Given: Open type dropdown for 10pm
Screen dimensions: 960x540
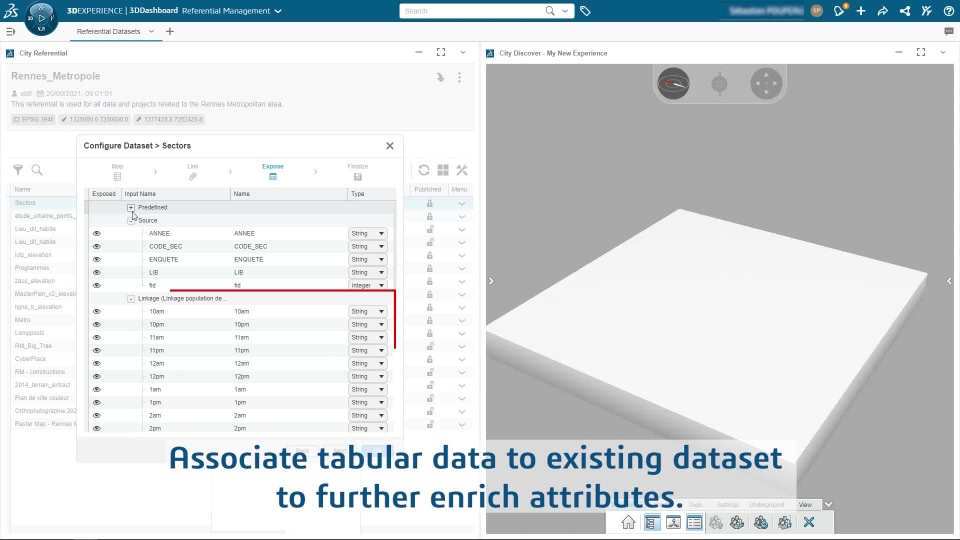Looking at the screenshot, I should pyautogui.click(x=367, y=324).
